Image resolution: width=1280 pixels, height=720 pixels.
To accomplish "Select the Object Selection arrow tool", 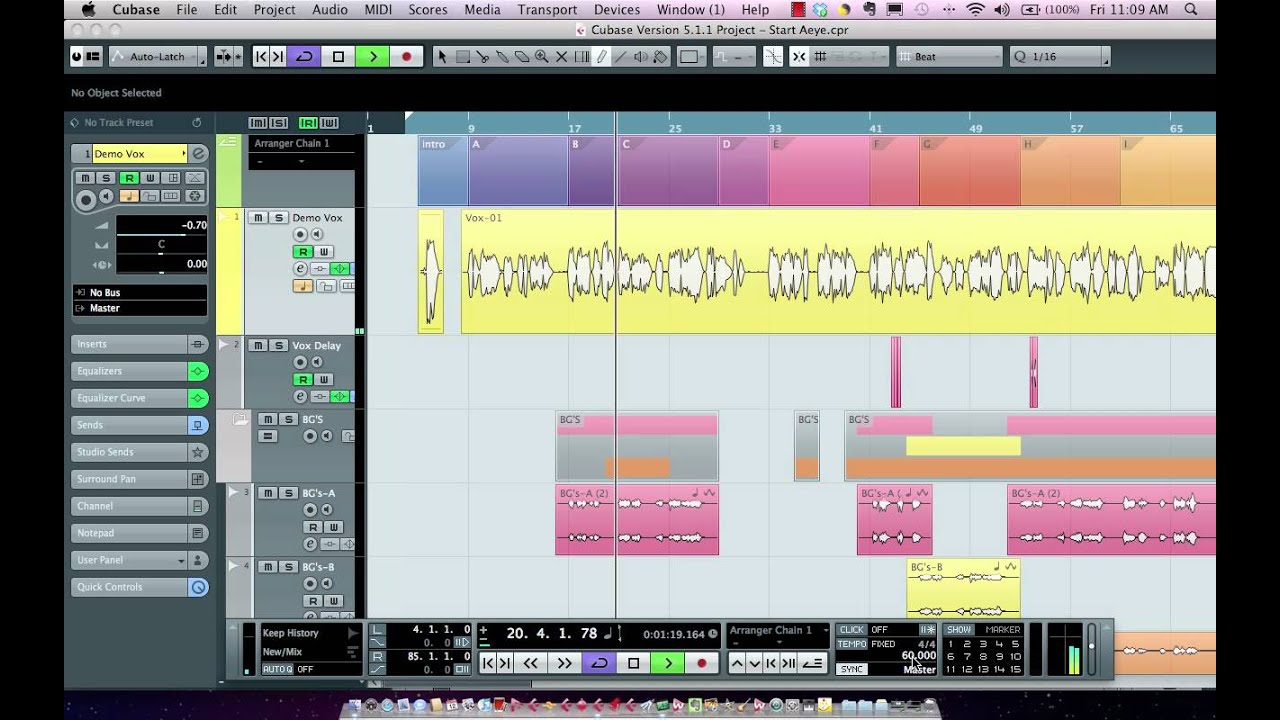I will tap(442, 57).
